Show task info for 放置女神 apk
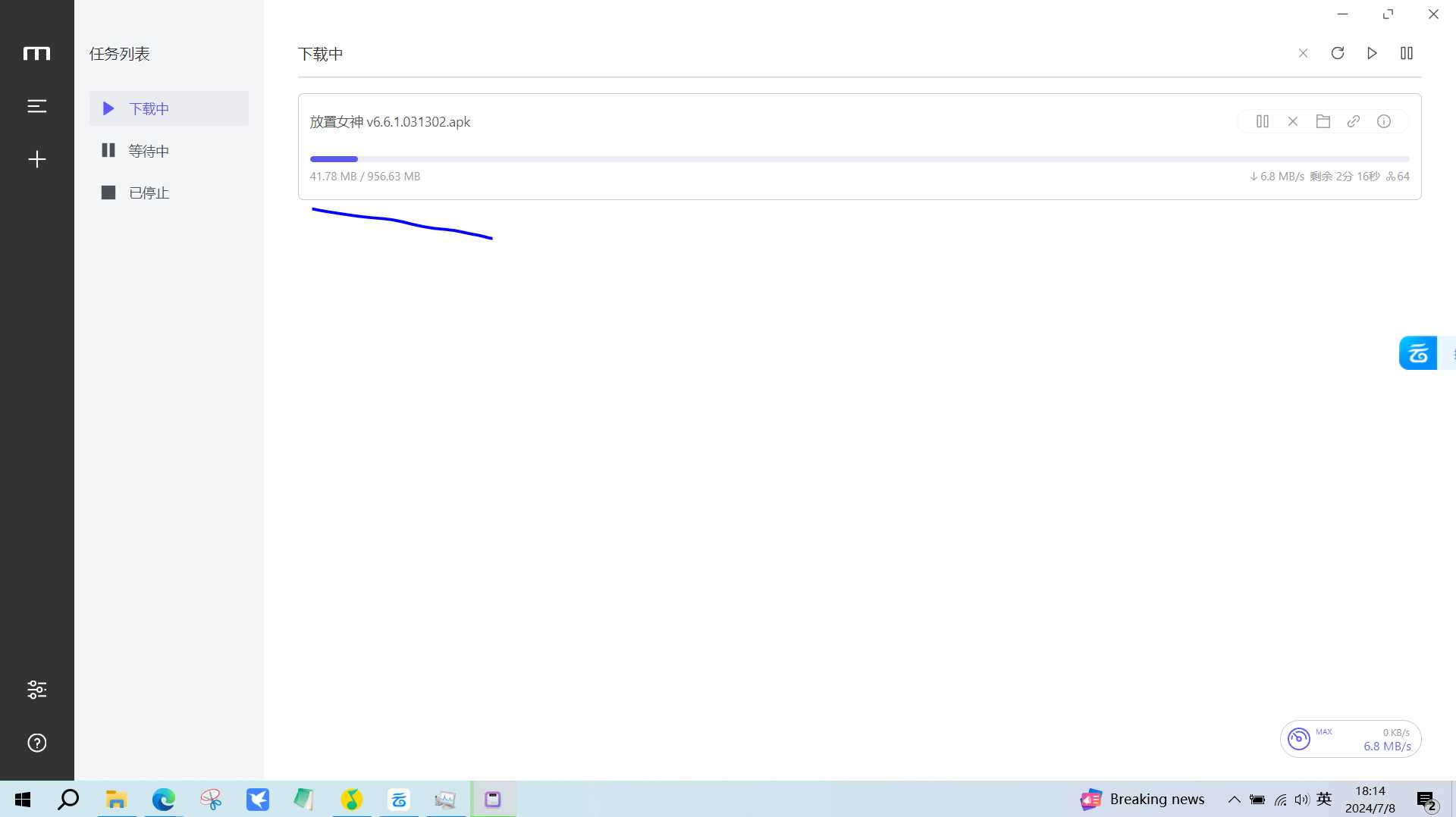 [1384, 121]
